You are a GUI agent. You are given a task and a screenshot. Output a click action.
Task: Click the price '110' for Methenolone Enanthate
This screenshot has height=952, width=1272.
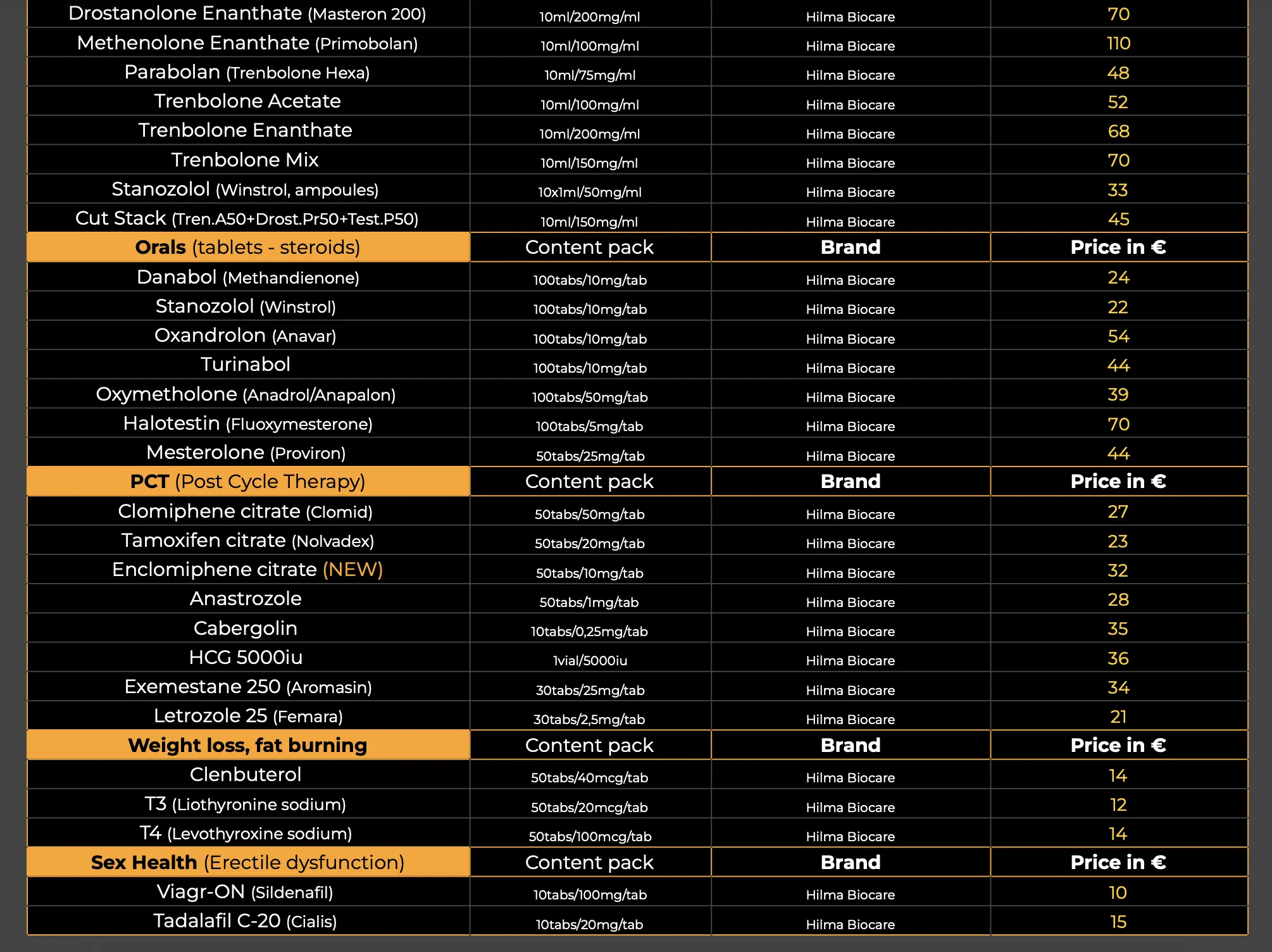pyautogui.click(x=1118, y=44)
